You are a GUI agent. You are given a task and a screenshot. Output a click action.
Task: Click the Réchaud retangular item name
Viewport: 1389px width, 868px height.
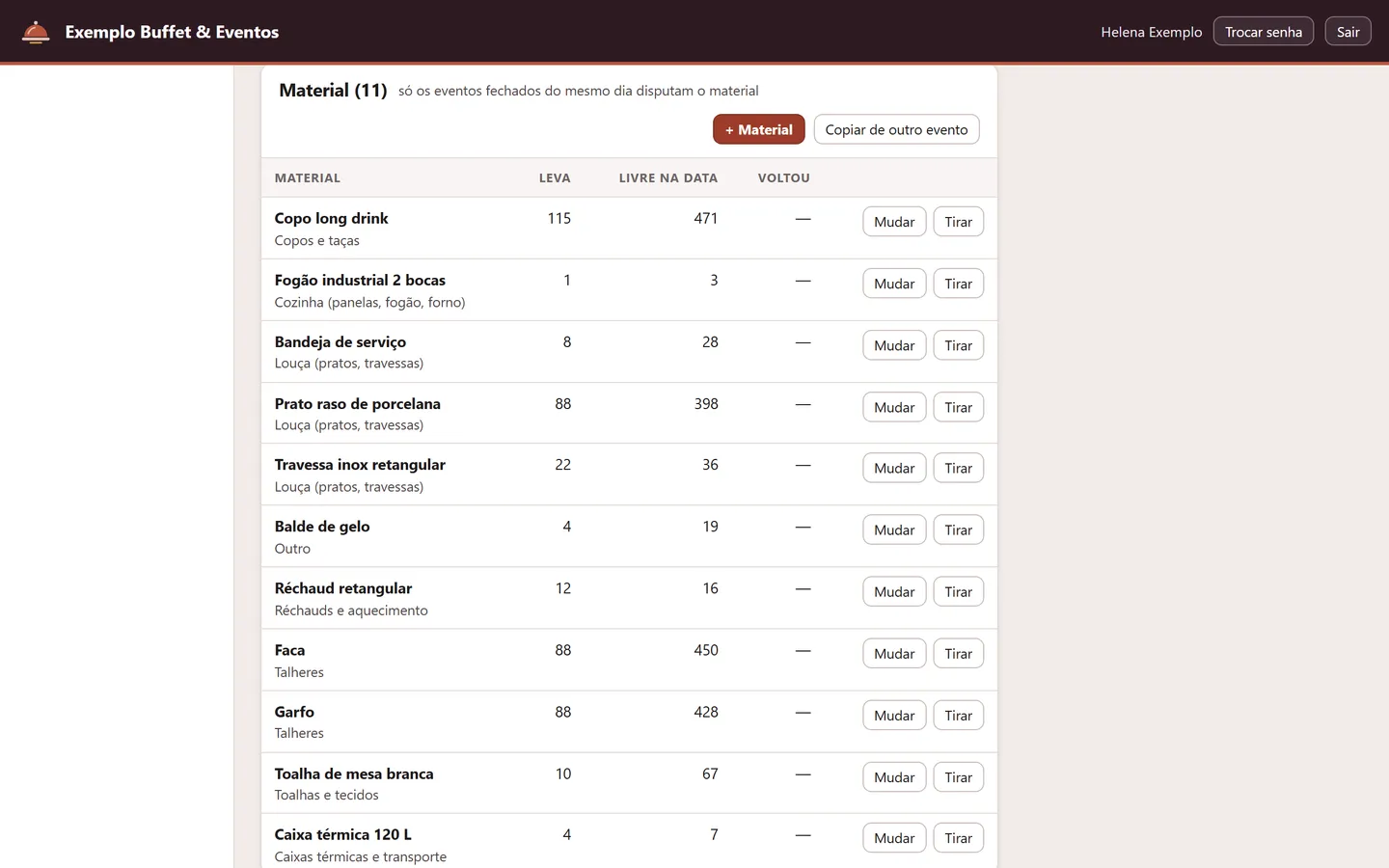coord(342,588)
